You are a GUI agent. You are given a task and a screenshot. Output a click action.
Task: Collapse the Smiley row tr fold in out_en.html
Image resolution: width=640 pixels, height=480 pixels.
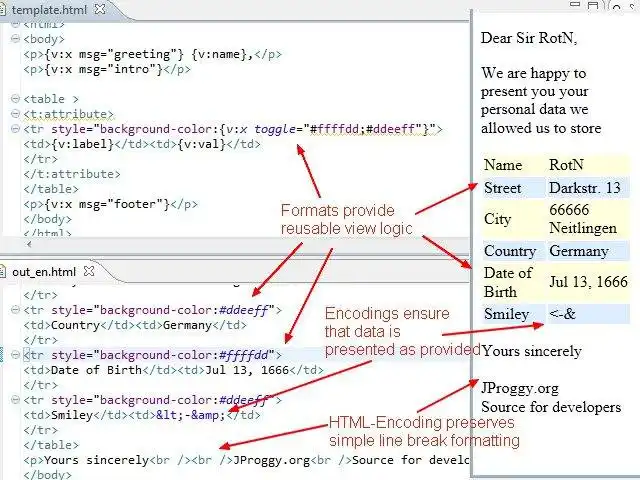[15, 400]
